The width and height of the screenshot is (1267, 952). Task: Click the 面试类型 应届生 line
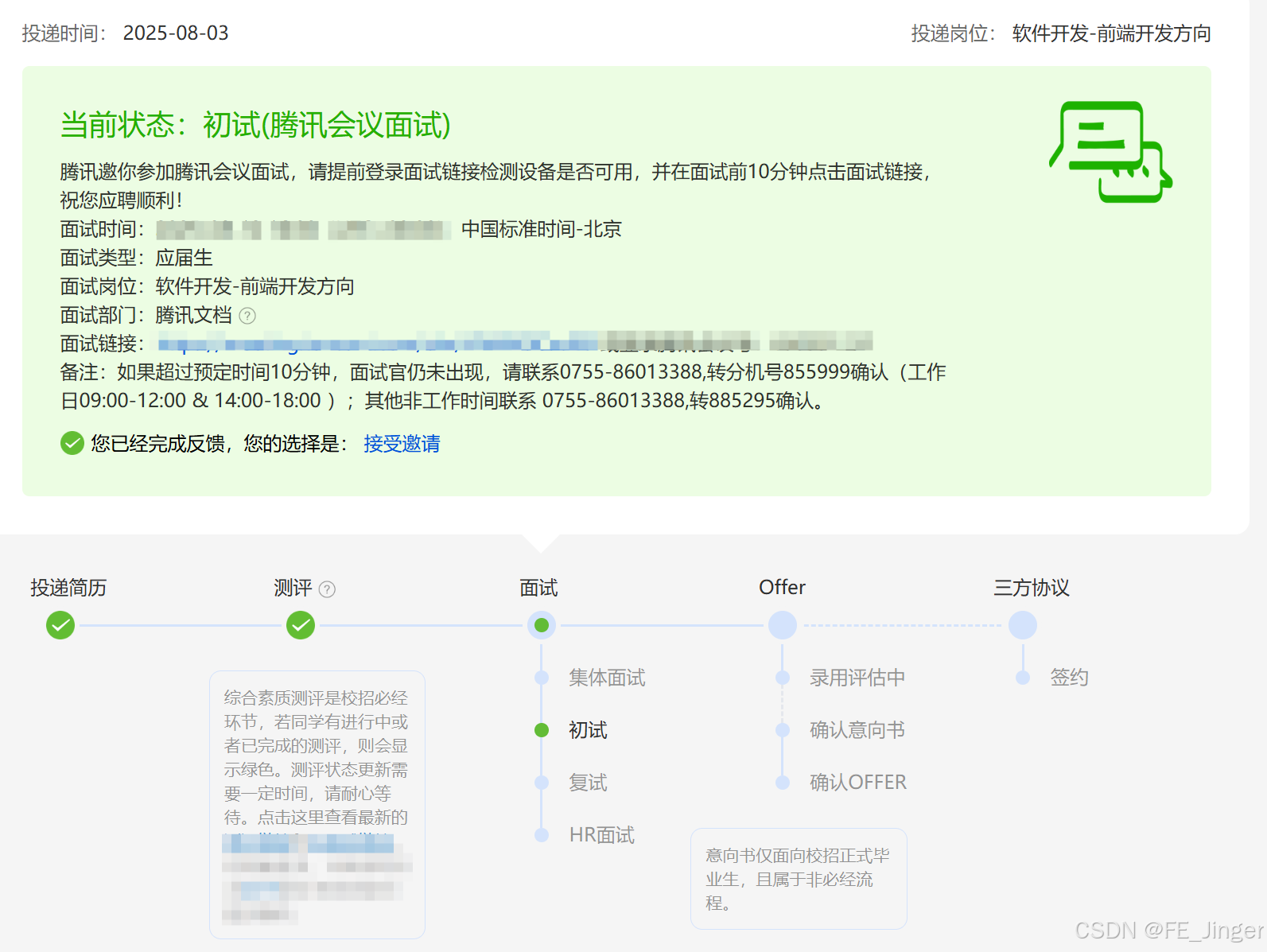[x=137, y=258]
